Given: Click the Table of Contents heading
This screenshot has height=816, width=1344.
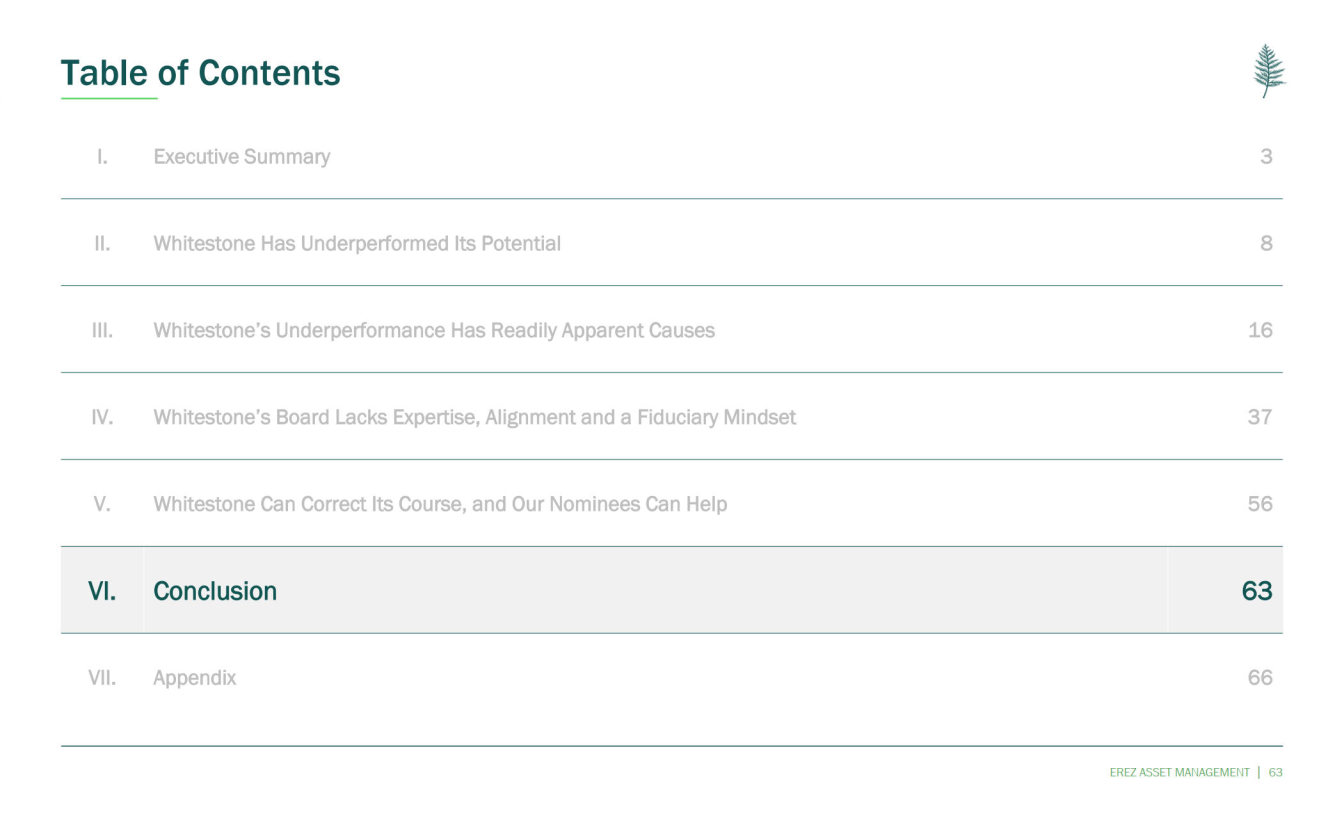Looking at the screenshot, I should click(x=200, y=73).
